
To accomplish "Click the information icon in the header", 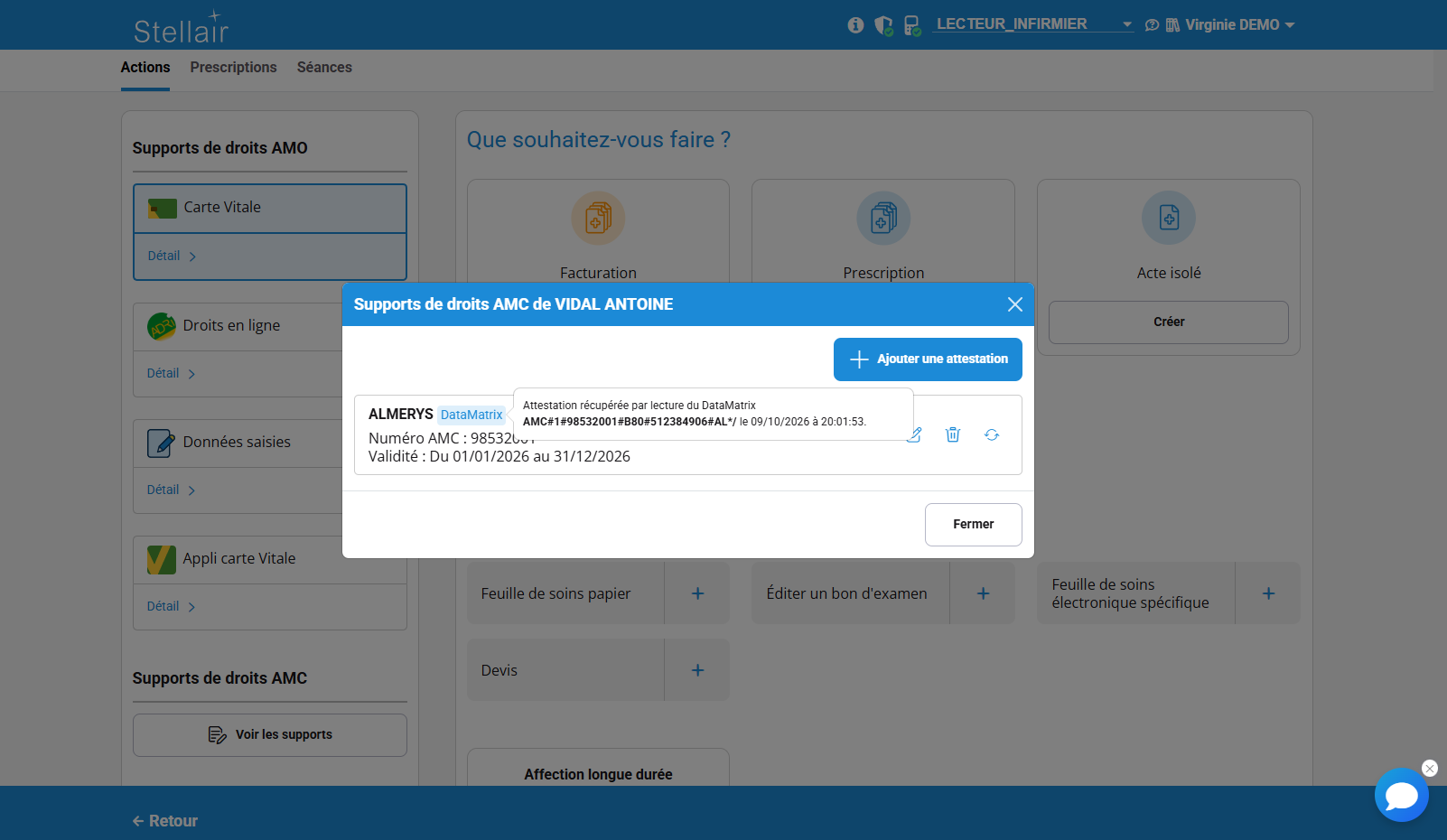I will 855,25.
